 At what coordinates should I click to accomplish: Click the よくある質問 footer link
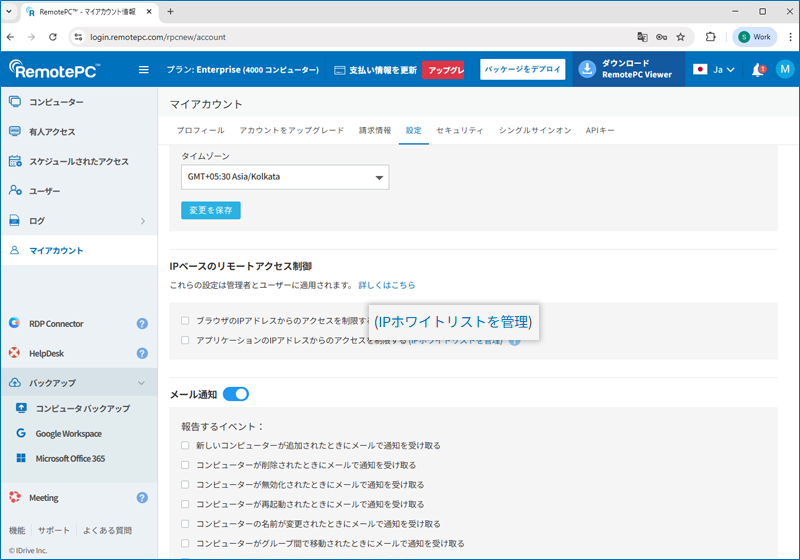[x=107, y=530]
